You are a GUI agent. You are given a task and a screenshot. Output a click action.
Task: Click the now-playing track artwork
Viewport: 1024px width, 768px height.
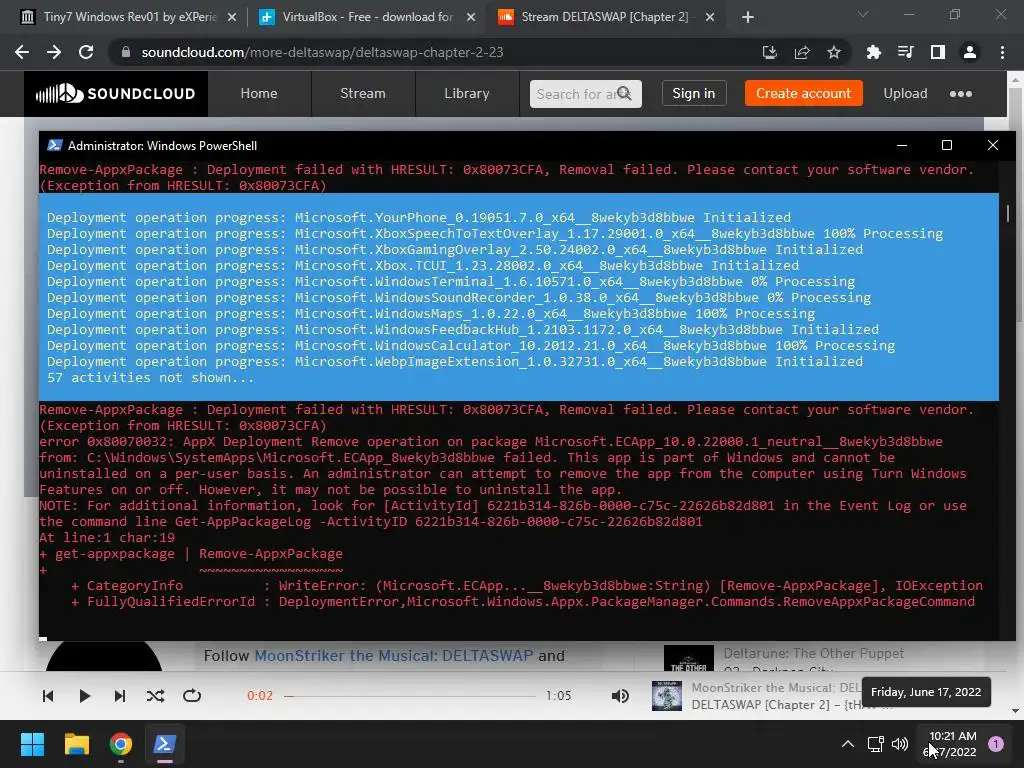[667, 696]
